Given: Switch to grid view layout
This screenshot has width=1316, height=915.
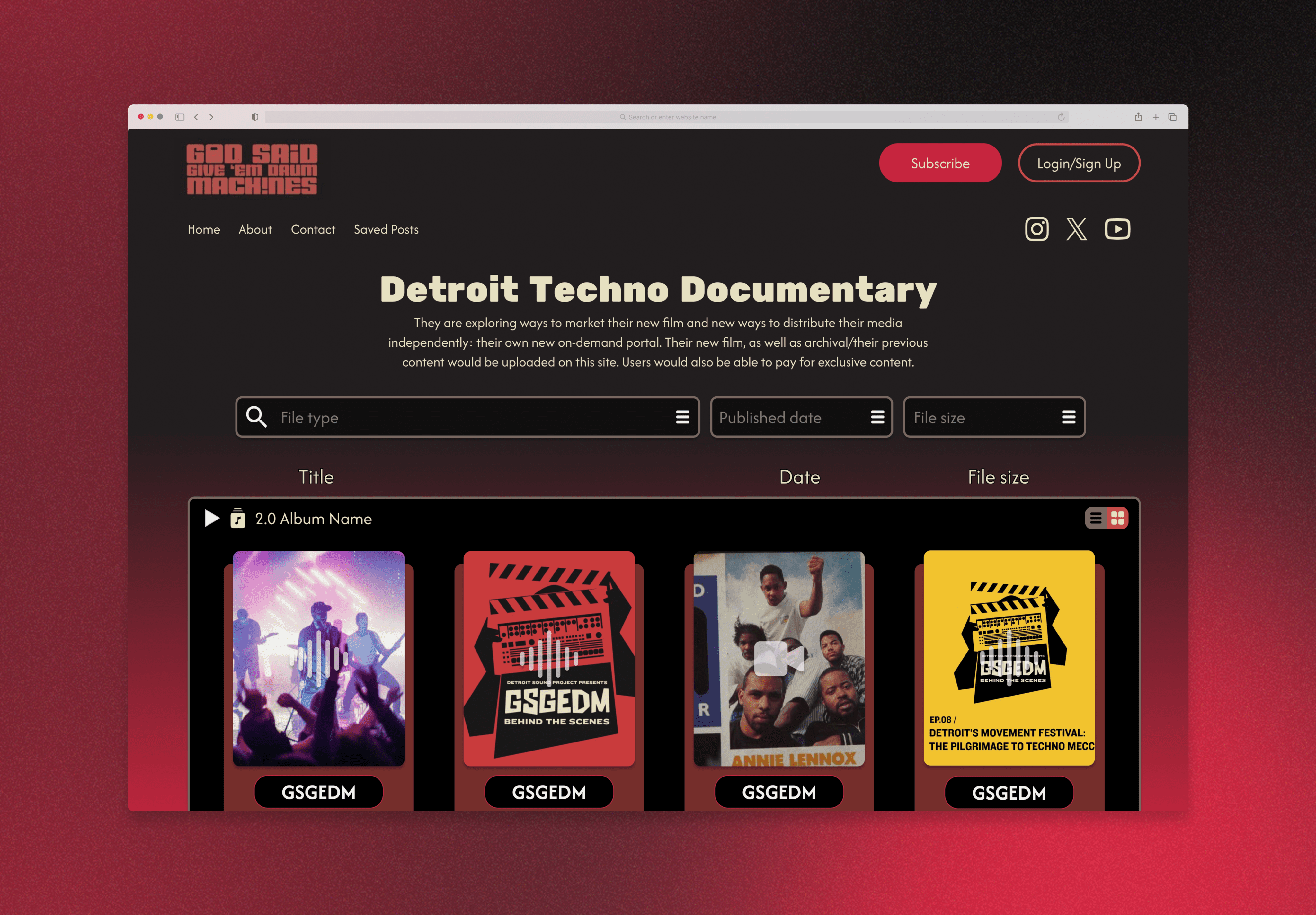Looking at the screenshot, I should click(1117, 518).
